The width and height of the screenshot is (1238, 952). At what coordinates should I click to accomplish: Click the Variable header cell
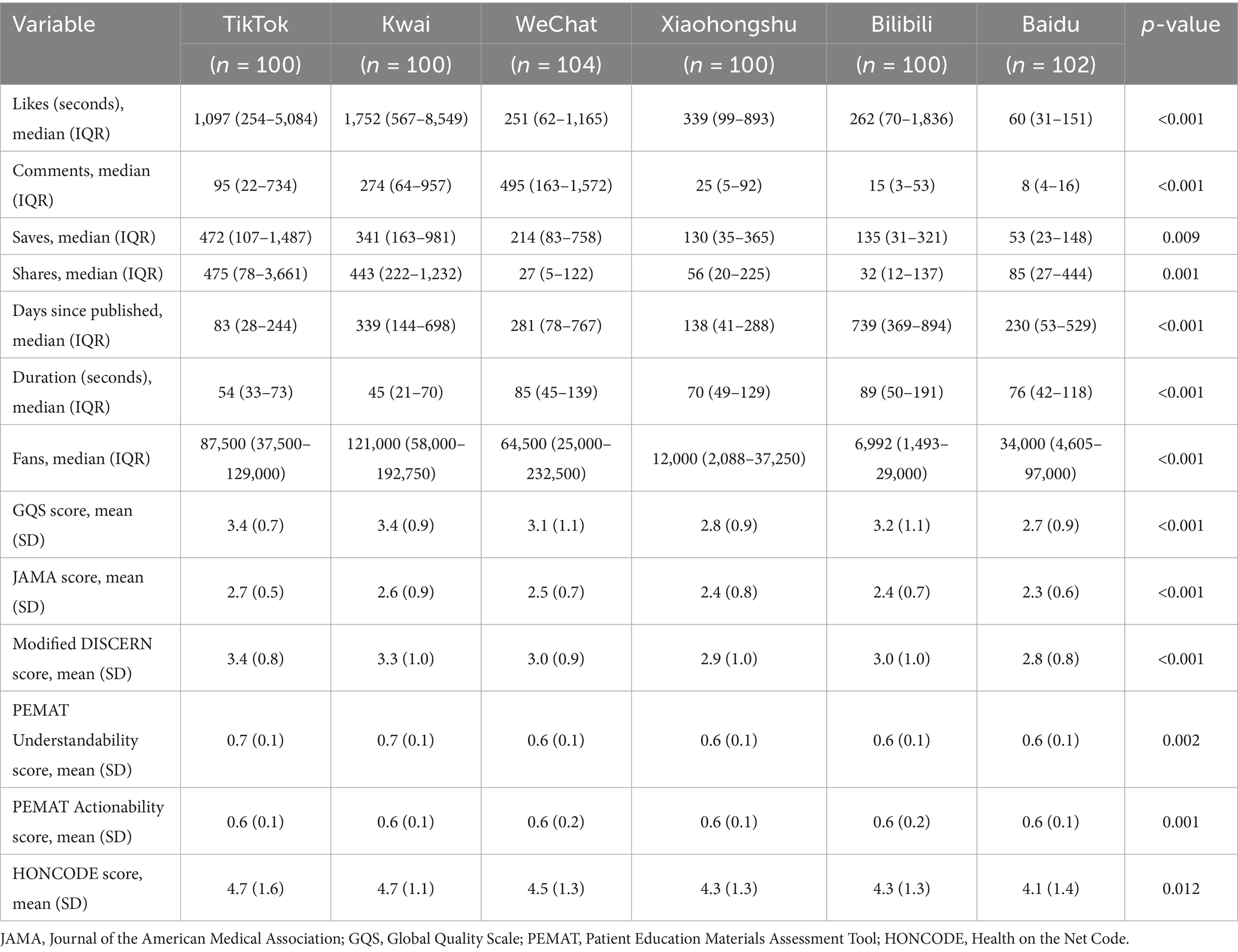point(54,24)
